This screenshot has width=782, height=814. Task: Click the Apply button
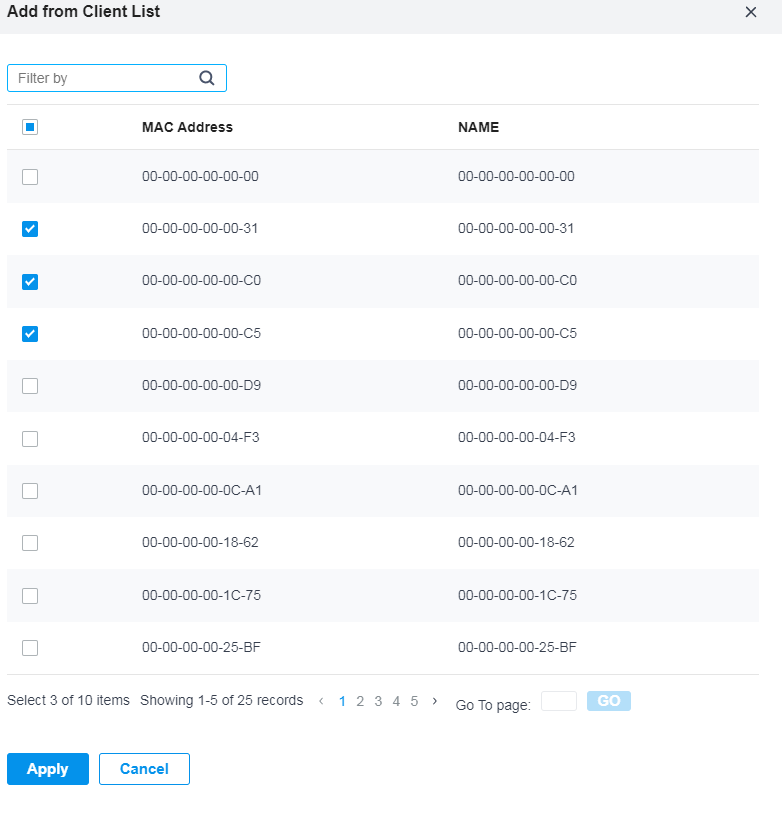click(48, 769)
